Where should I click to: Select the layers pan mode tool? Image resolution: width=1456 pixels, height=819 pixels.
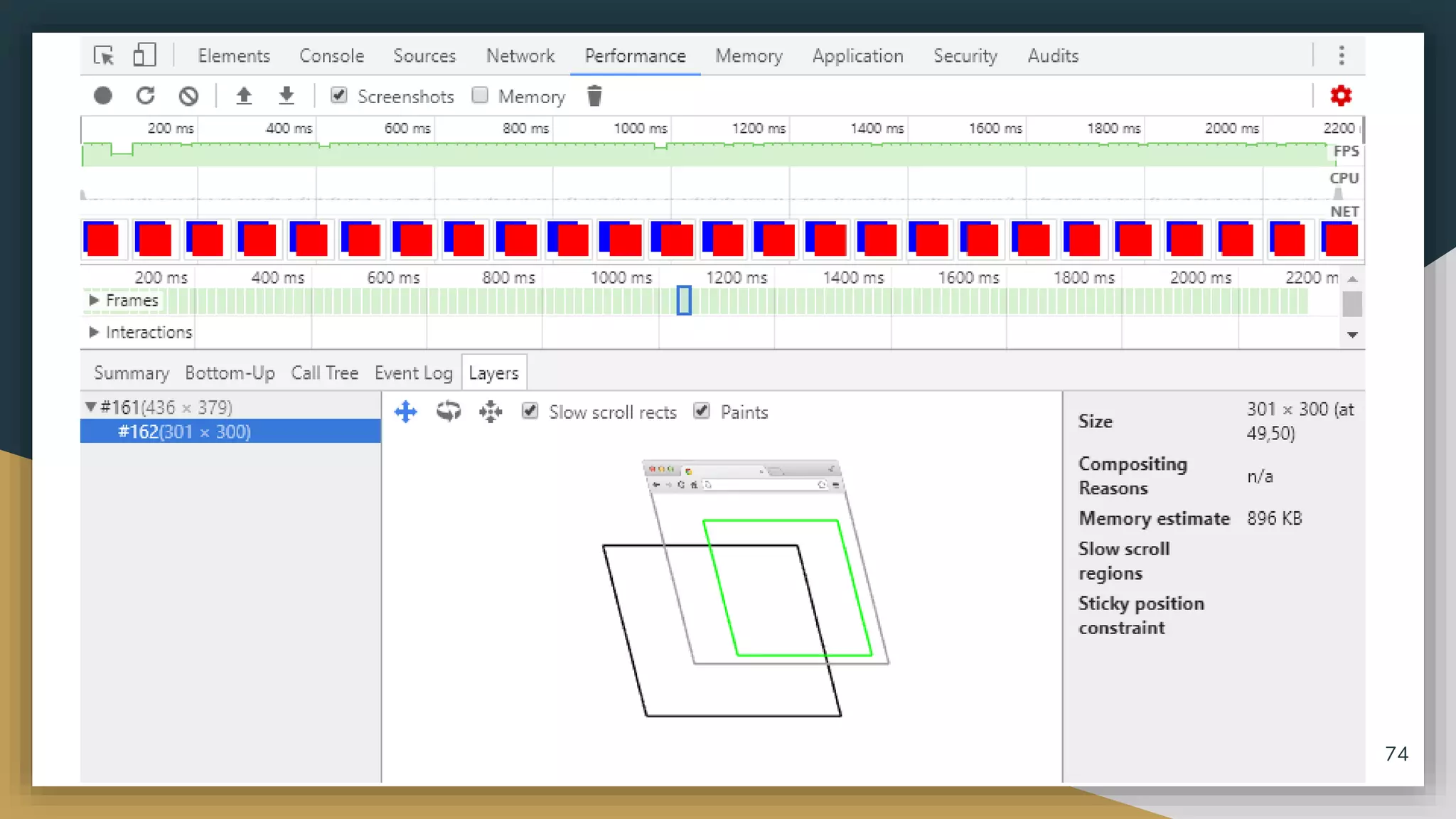click(406, 412)
